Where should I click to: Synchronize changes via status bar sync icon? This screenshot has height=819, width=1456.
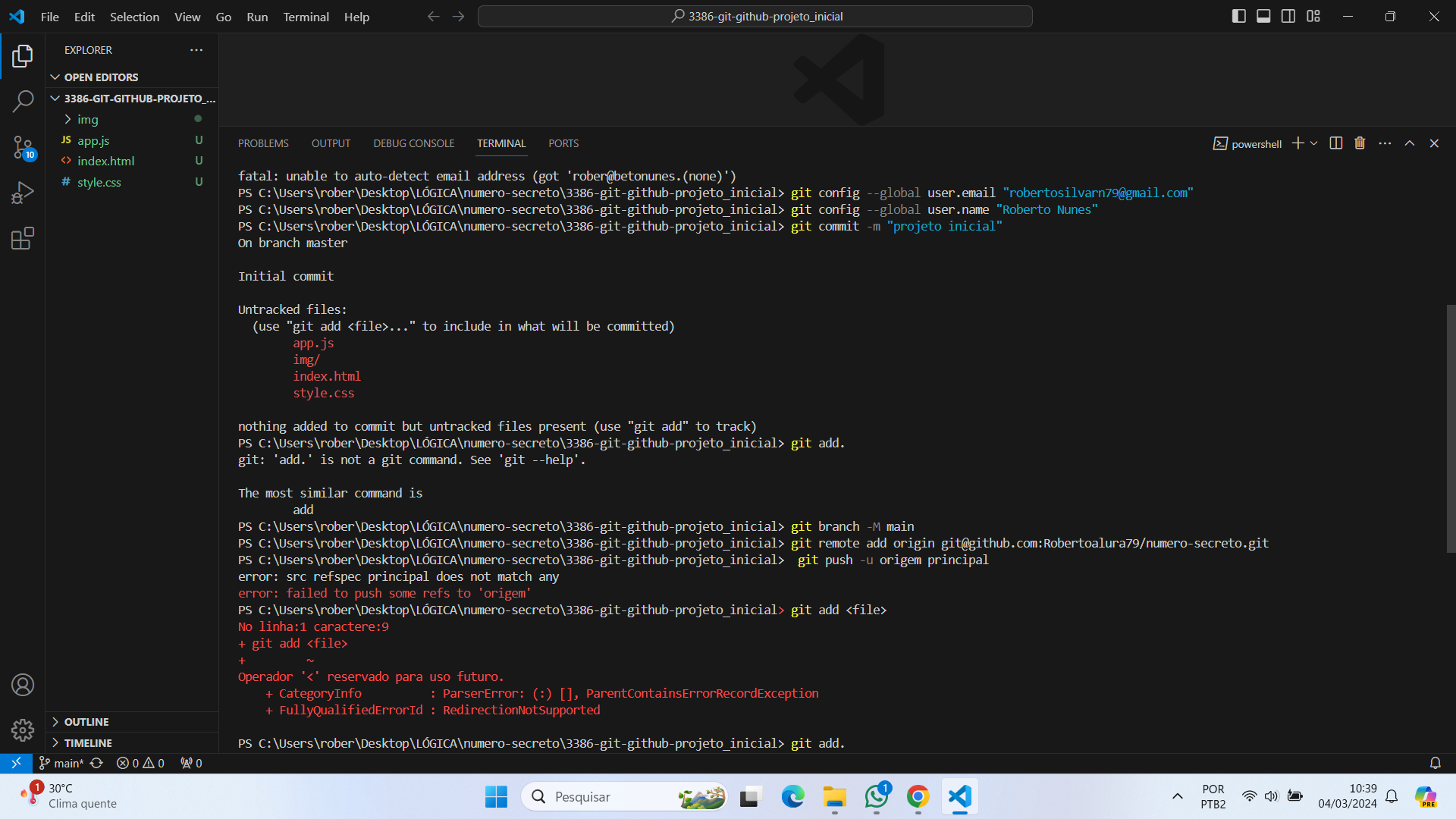click(x=96, y=763)
